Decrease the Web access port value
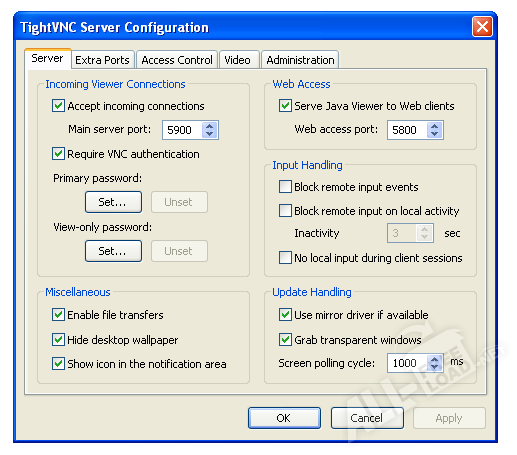 point(434,134)
